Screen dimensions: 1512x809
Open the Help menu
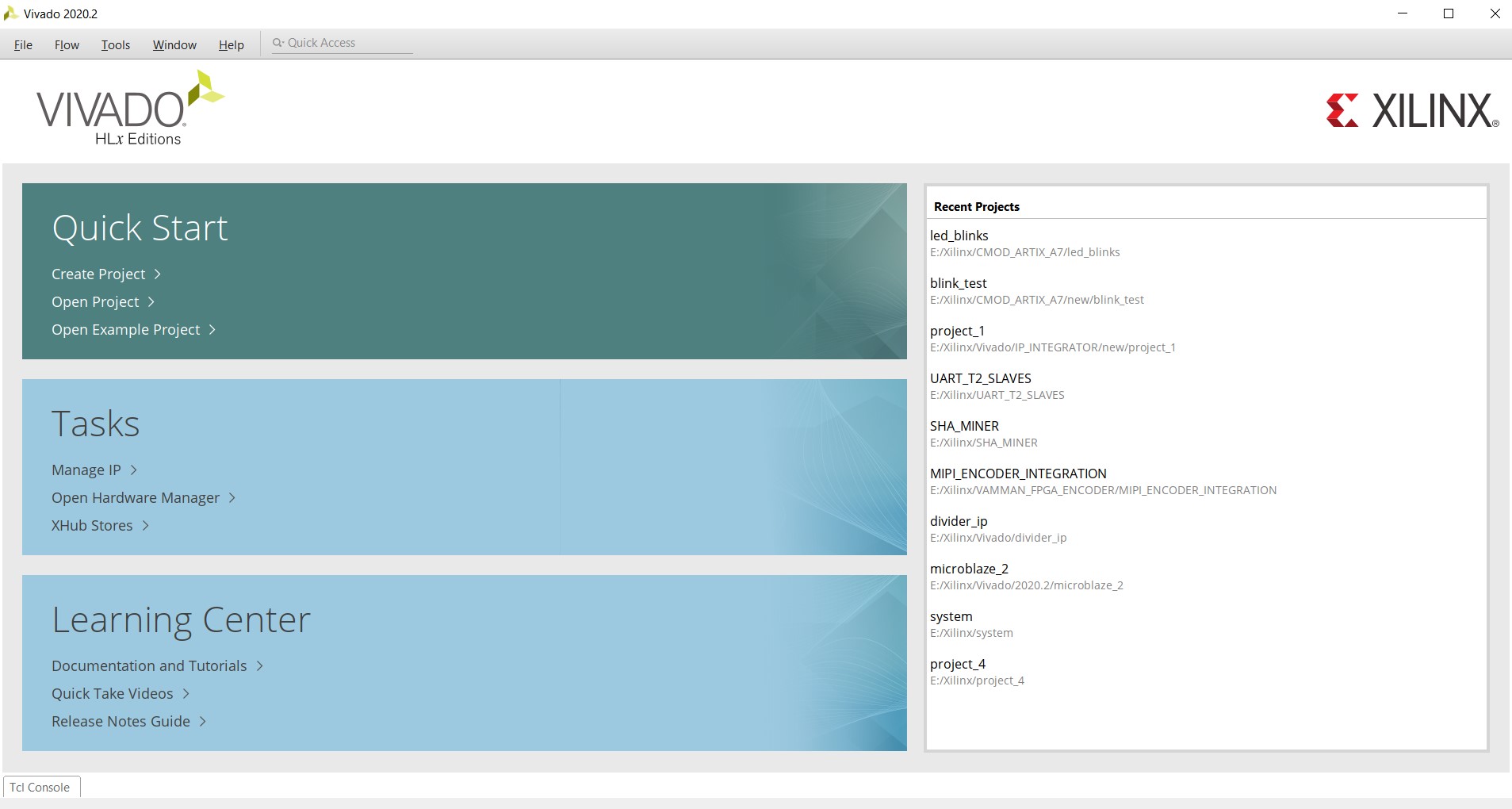230,45
